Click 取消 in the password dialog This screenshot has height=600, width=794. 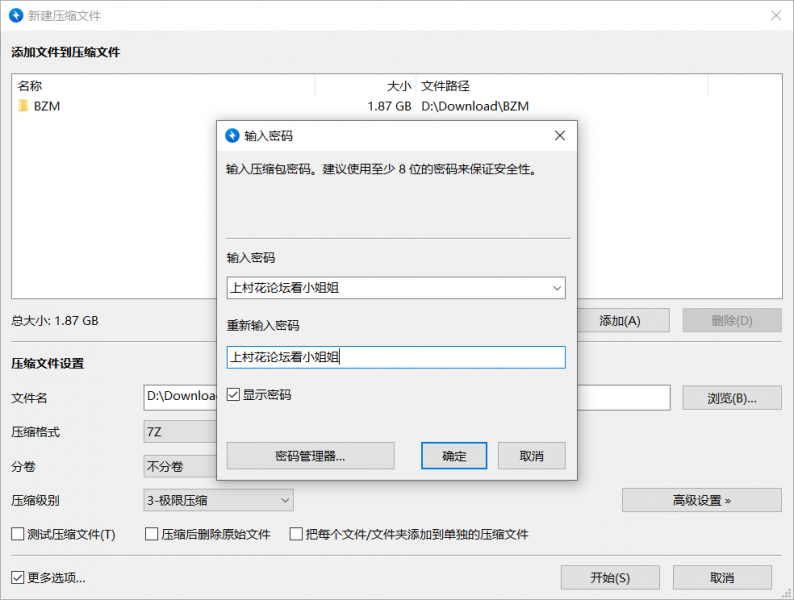tap(531, 456)
